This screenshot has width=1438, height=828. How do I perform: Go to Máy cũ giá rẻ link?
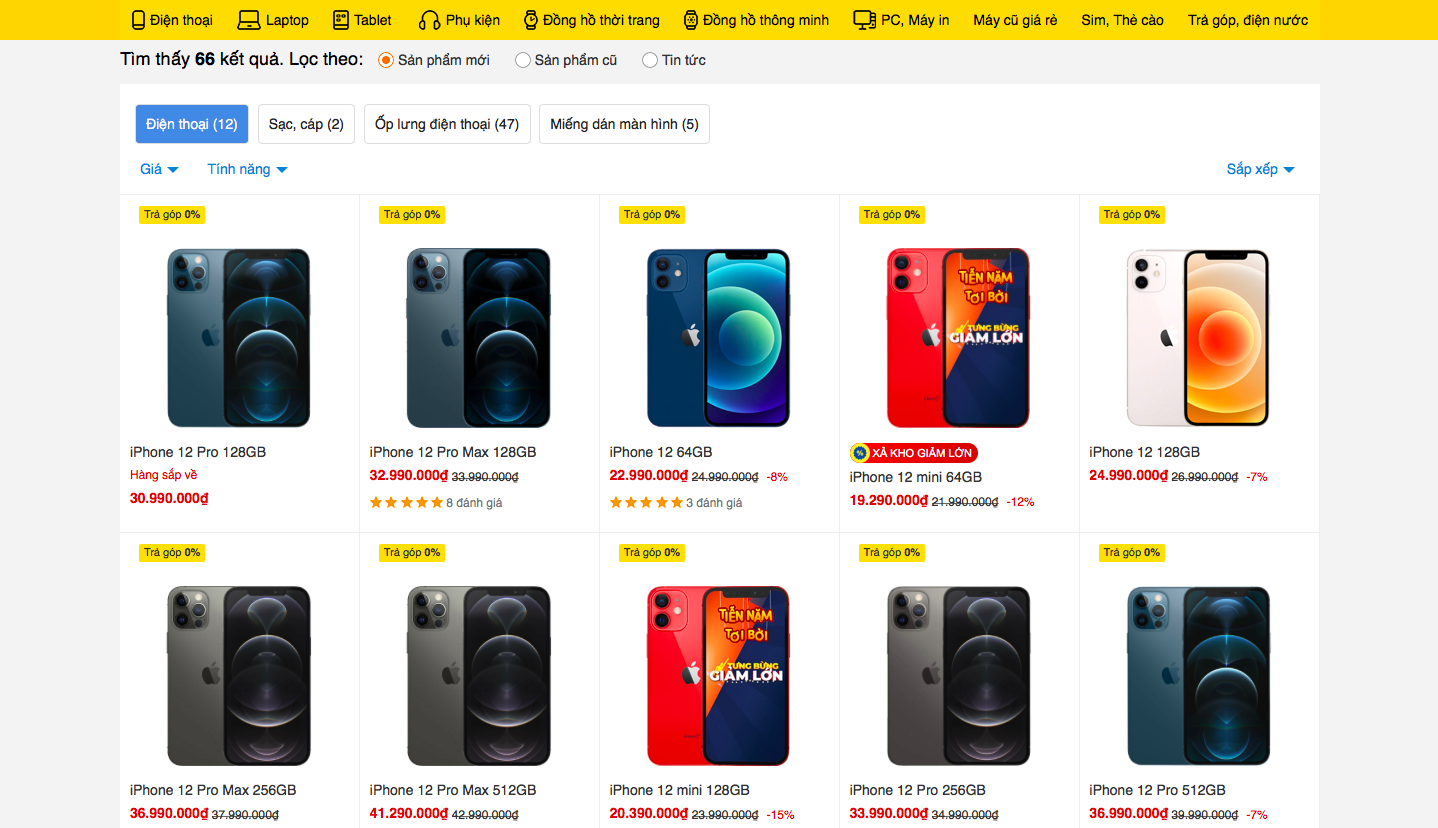(1015, 20)
